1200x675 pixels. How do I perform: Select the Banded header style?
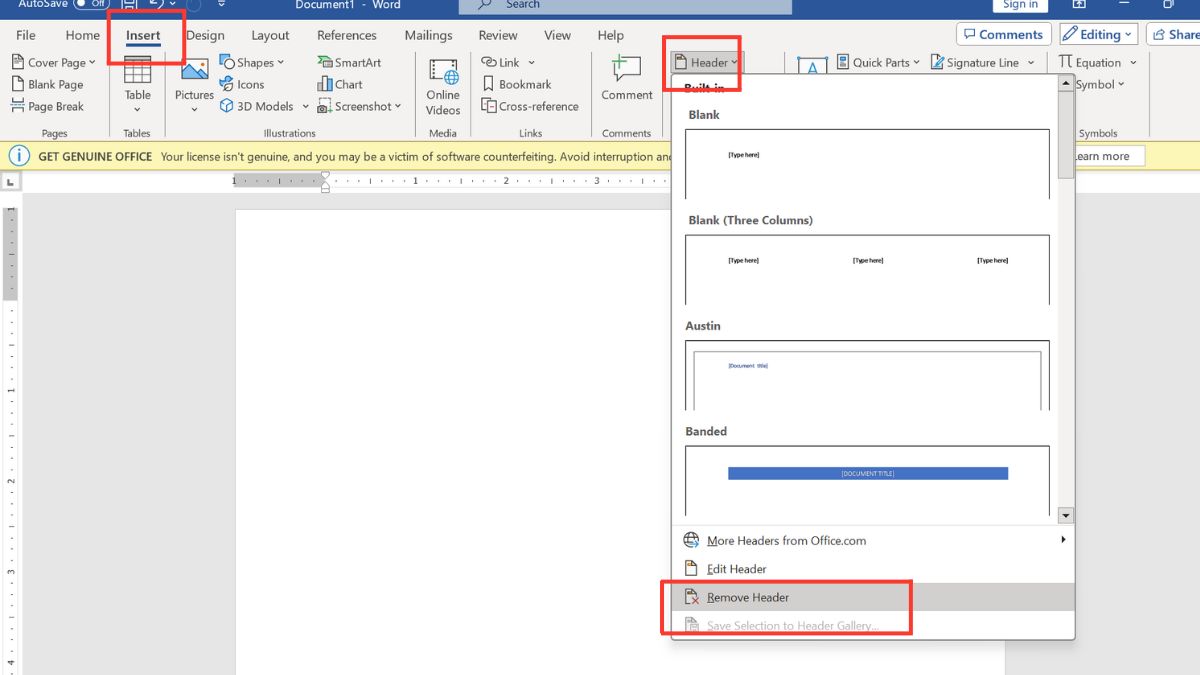click(867, 481)
